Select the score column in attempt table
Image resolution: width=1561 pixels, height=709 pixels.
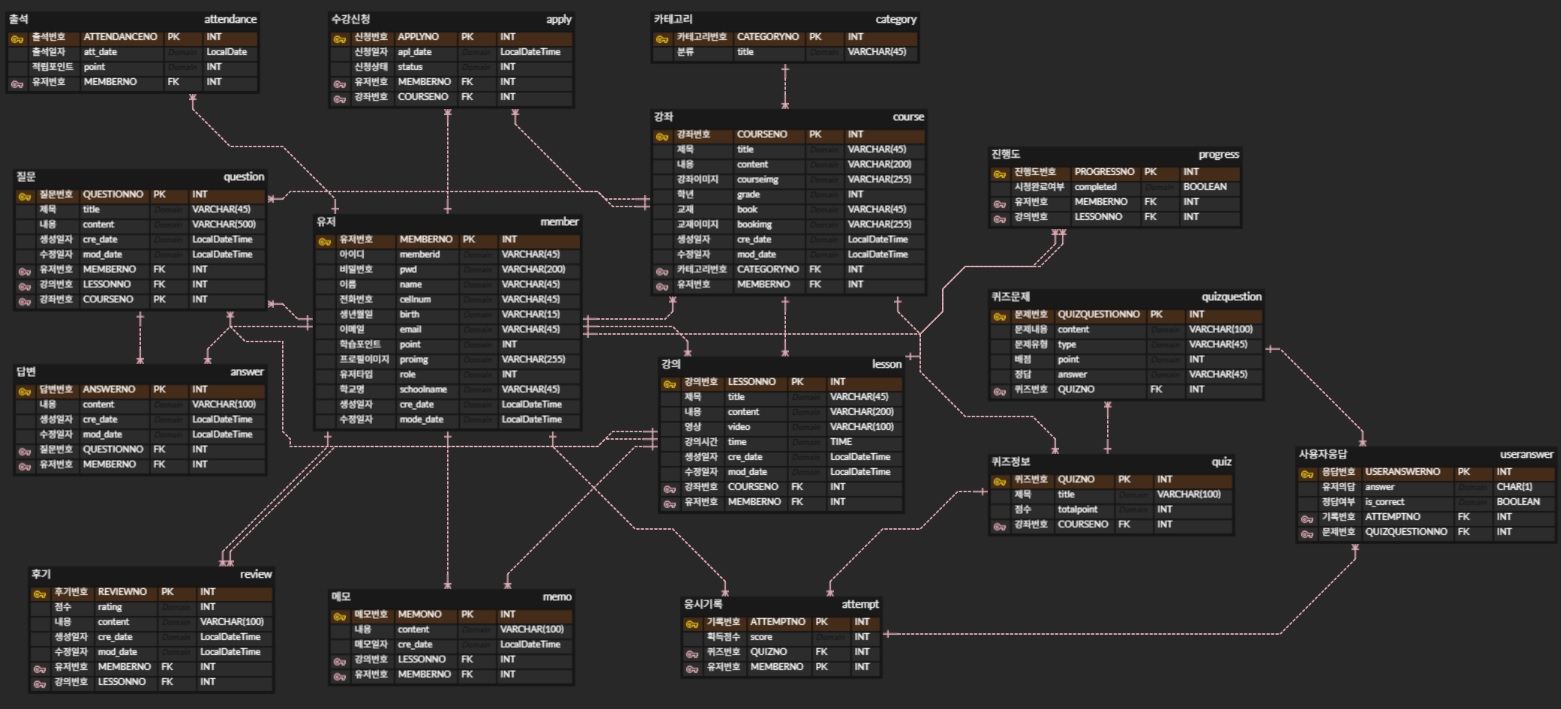[761, 637]
